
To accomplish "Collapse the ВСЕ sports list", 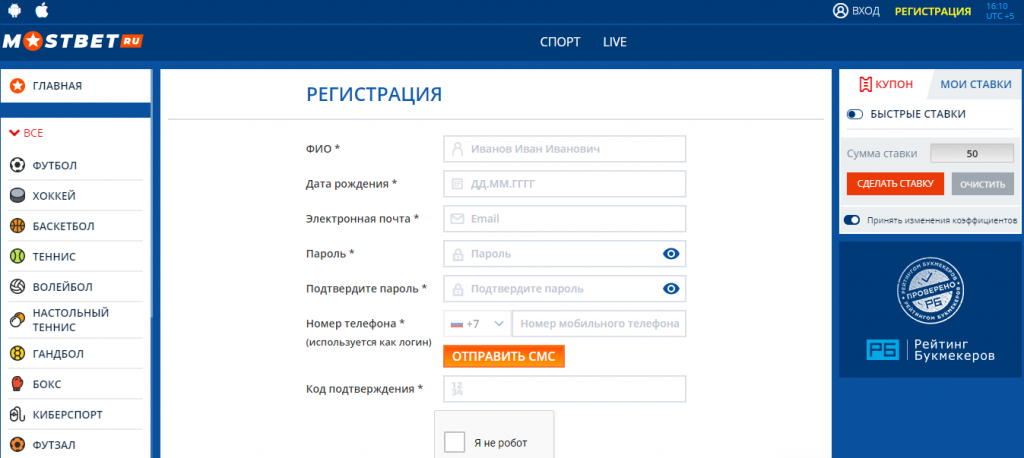I will coord(26,133).
